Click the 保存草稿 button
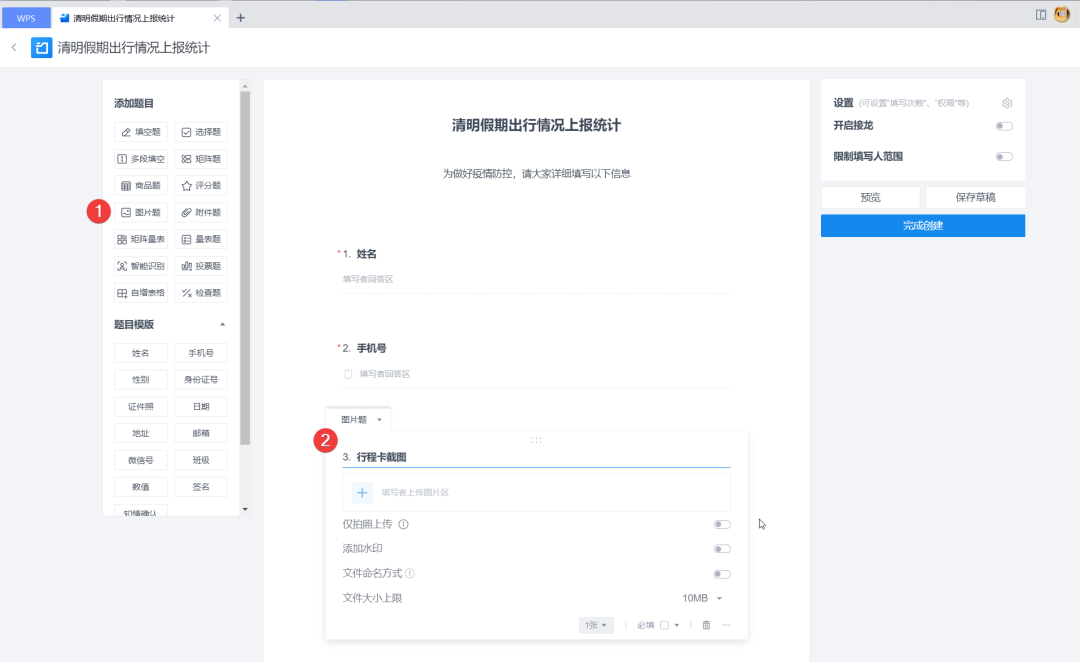Screen dimensions: 1080x662 pos(975,197)
